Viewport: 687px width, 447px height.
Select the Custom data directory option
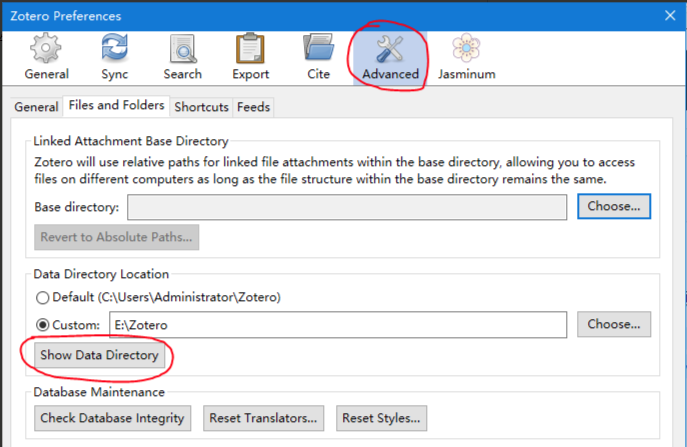tap(68, 325)
